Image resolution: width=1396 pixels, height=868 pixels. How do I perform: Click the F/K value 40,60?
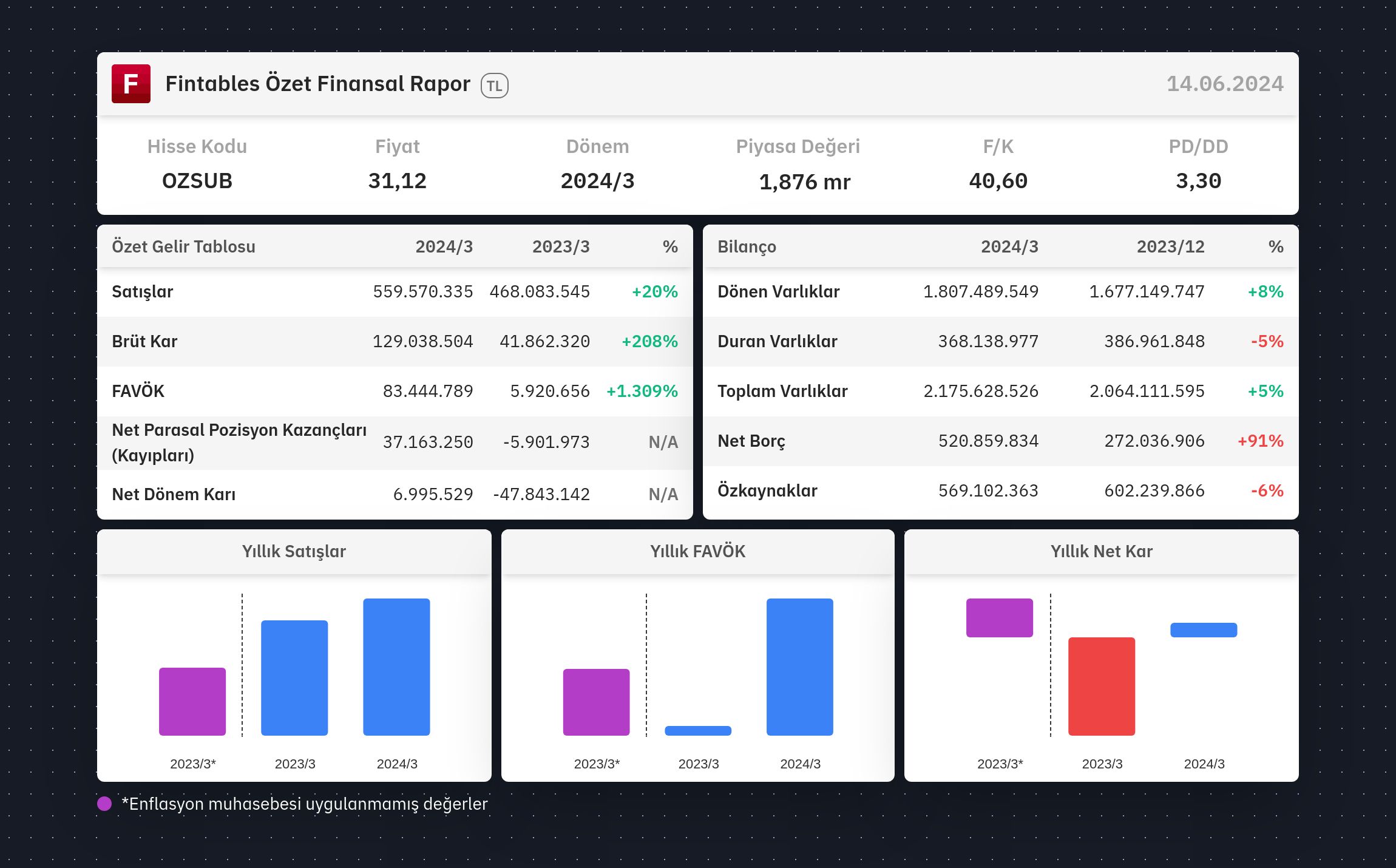tap(998, 181)
